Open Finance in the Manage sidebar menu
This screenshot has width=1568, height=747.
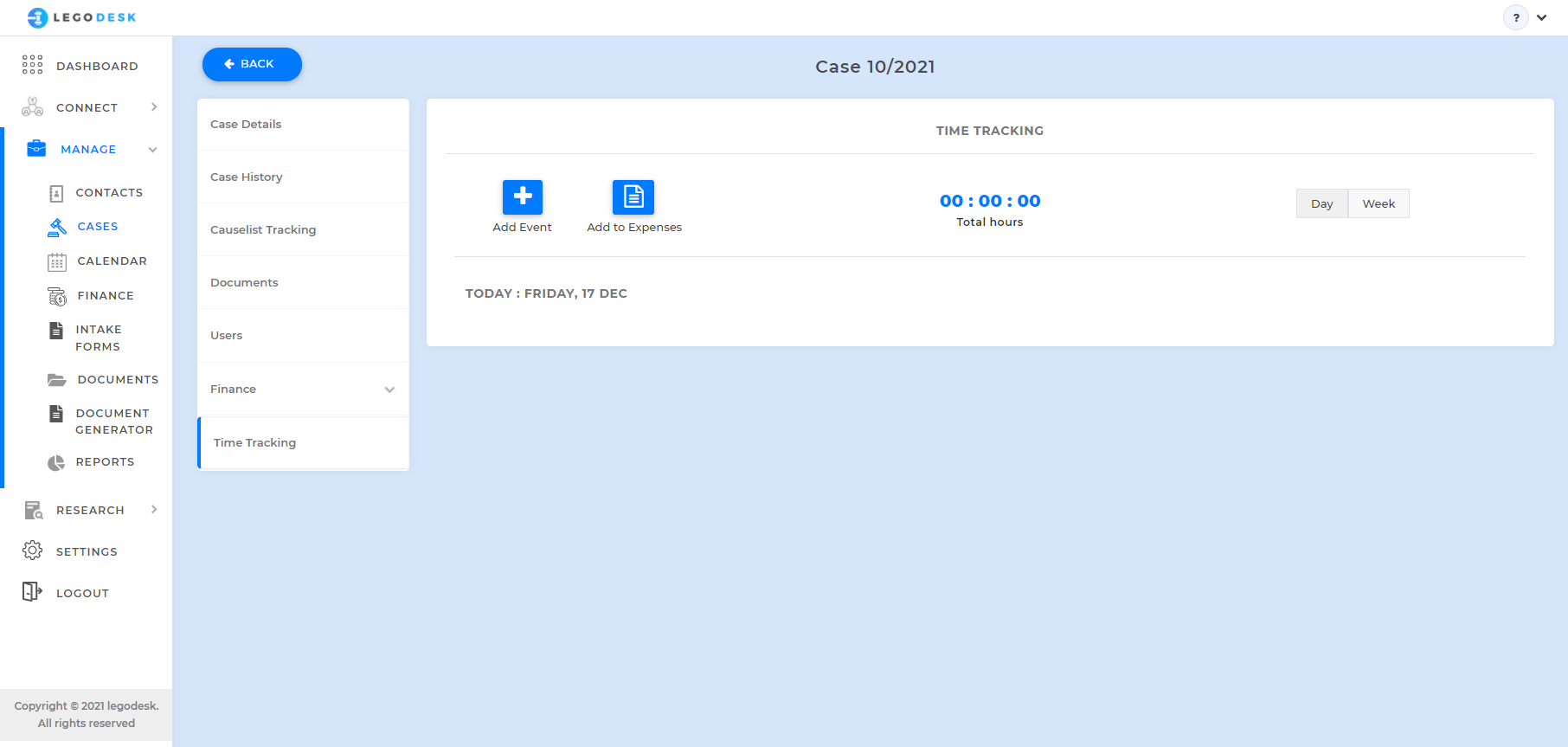click(106, 295)
